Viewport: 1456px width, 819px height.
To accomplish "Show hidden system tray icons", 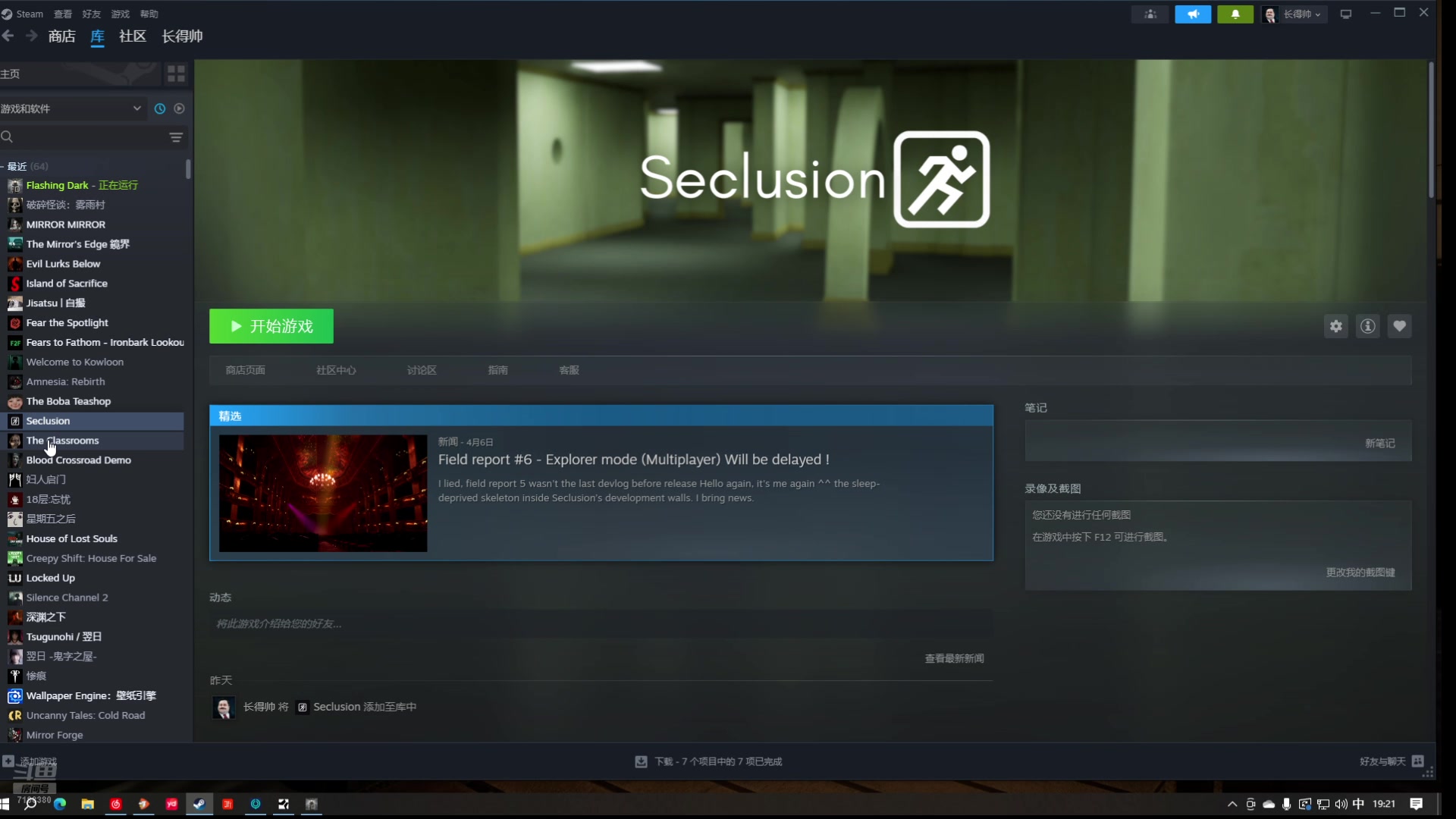I will [x=1232, y=804].
